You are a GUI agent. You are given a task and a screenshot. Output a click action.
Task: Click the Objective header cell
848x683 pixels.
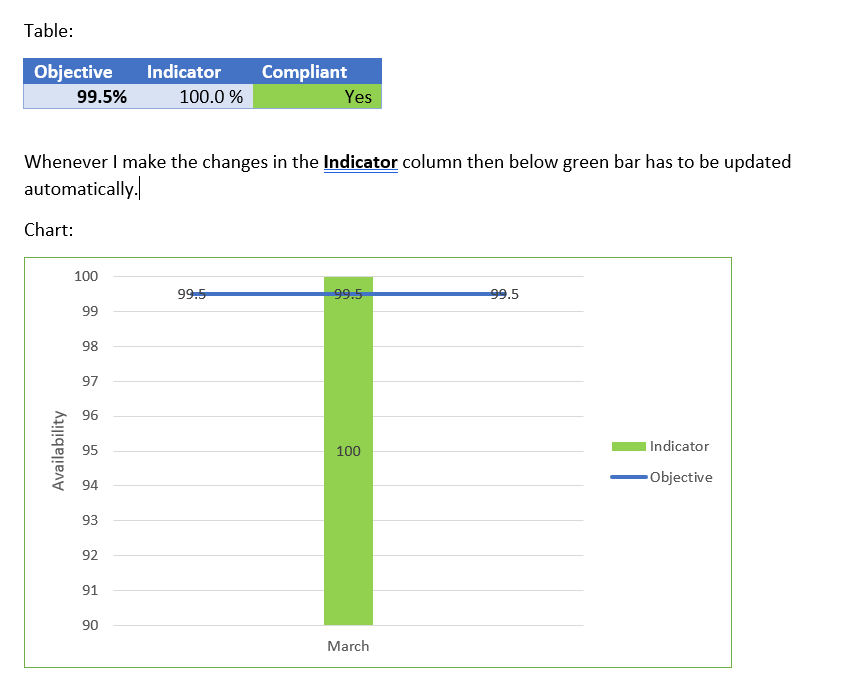[x=78, y=71]
